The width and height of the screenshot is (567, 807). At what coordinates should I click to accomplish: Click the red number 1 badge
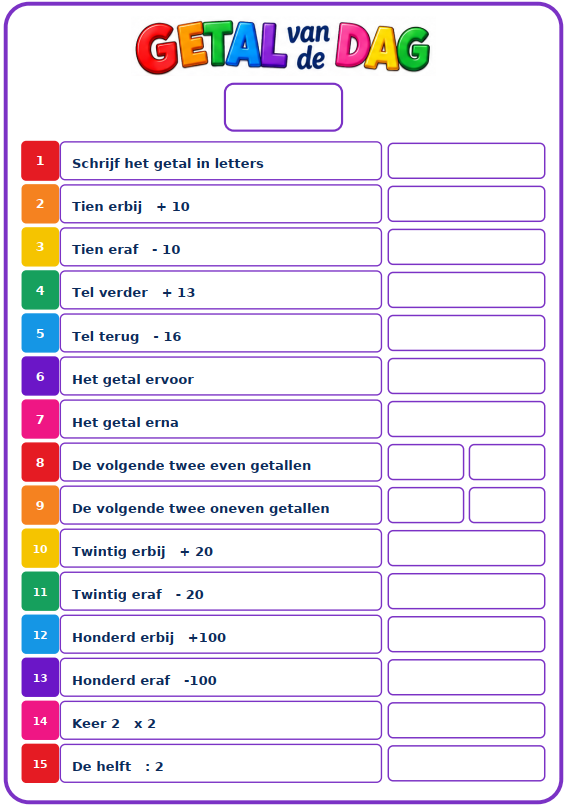[x=40, y=161]
